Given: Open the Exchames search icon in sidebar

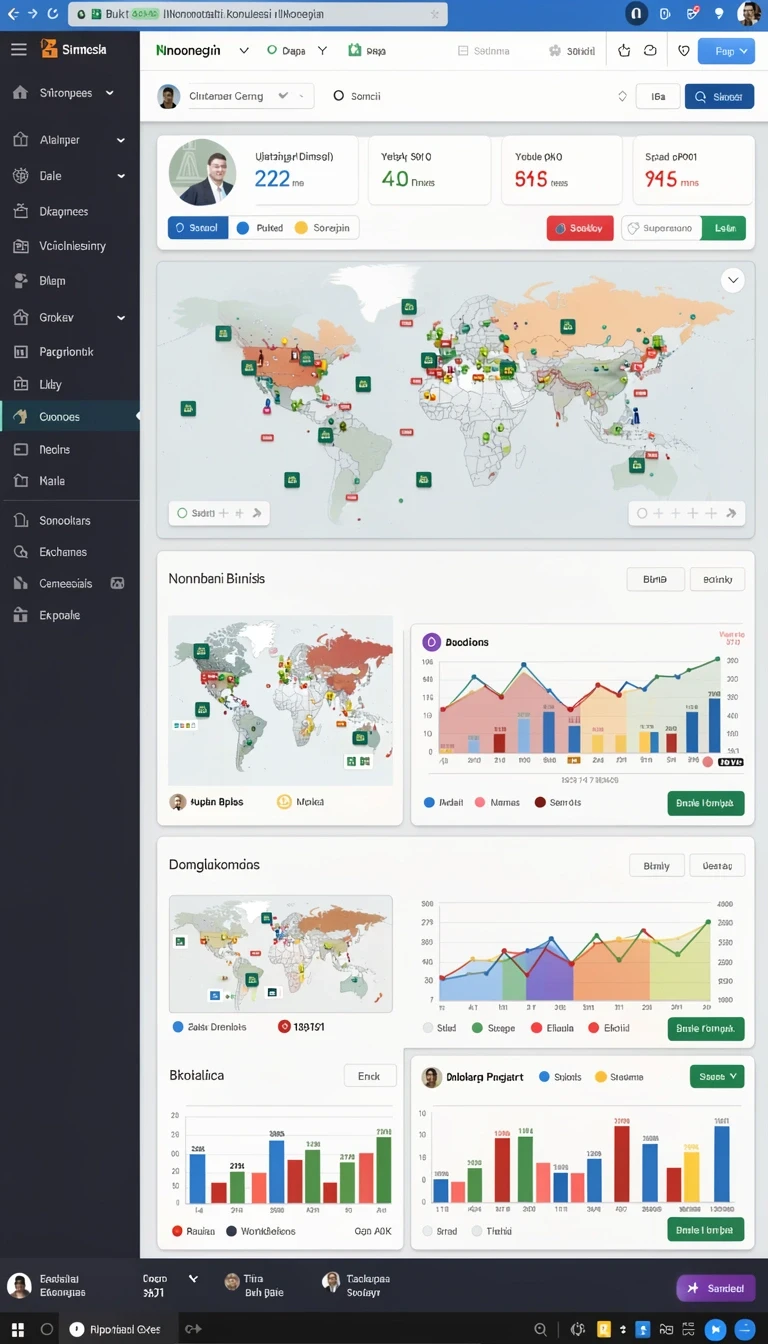Looking at the screenshot, I should pyautogui.click(x=20, y=552).
